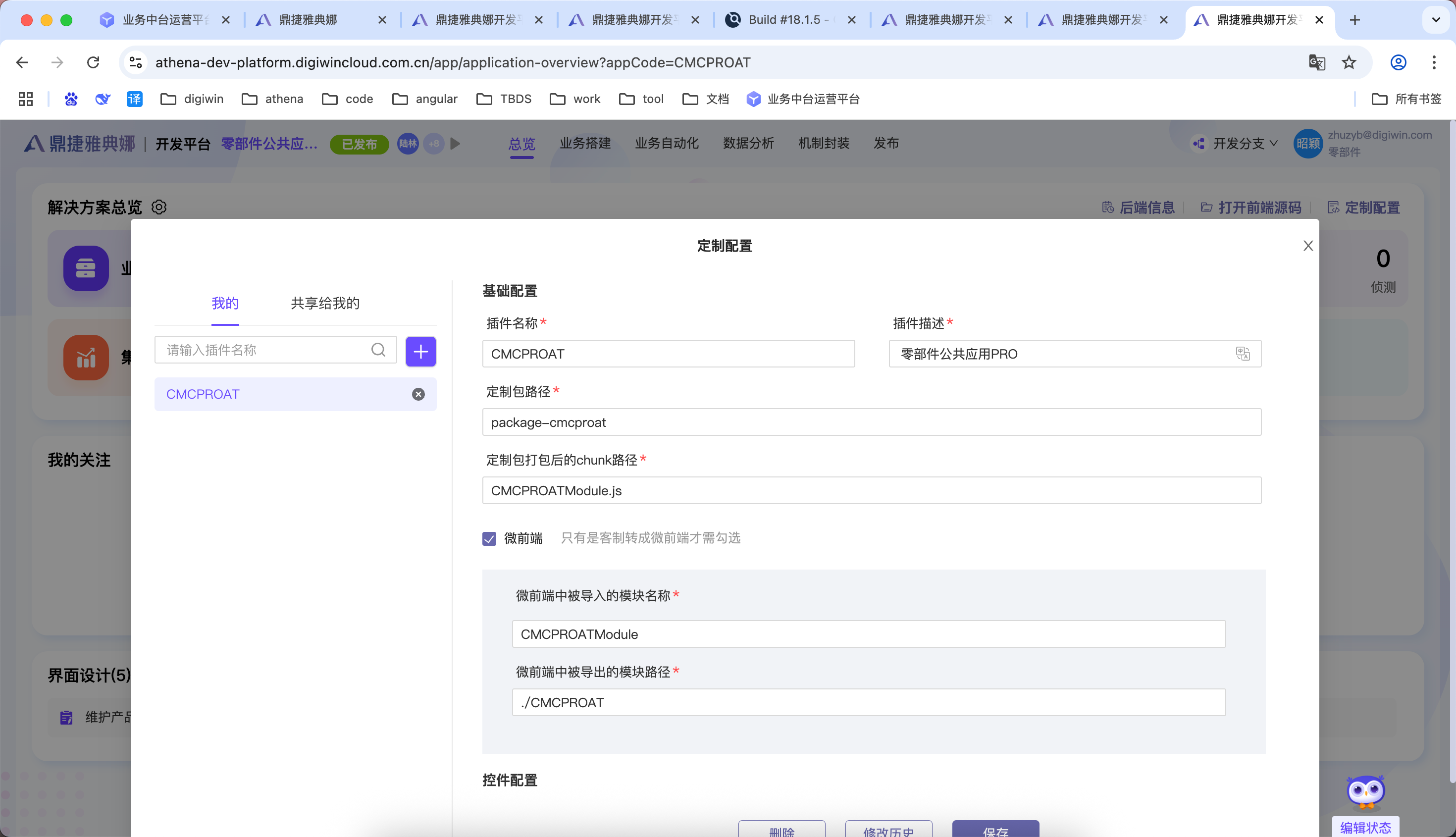This screenshot has height=837, width=1456.
Task: Open the 业务自动化 navigation tab
Action: pos(667,143)
